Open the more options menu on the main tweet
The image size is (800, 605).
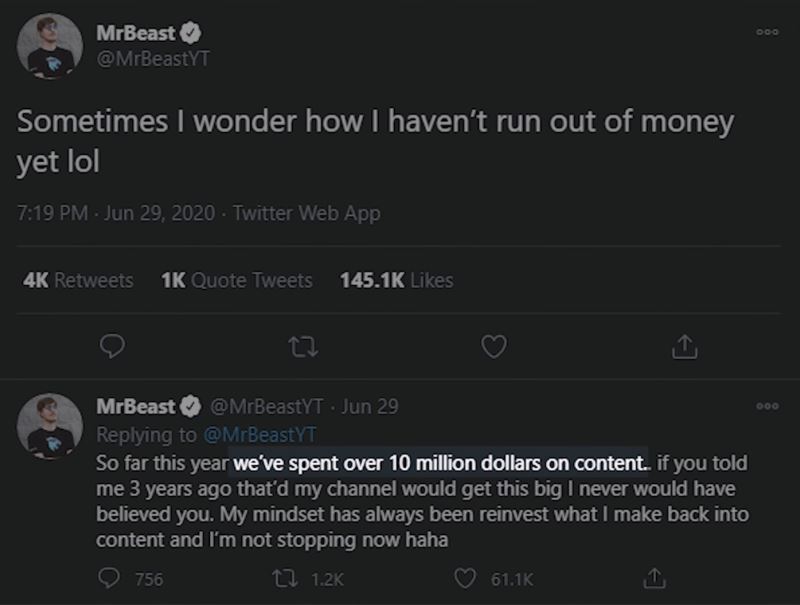pyautogui.click(x=768, y=30)
